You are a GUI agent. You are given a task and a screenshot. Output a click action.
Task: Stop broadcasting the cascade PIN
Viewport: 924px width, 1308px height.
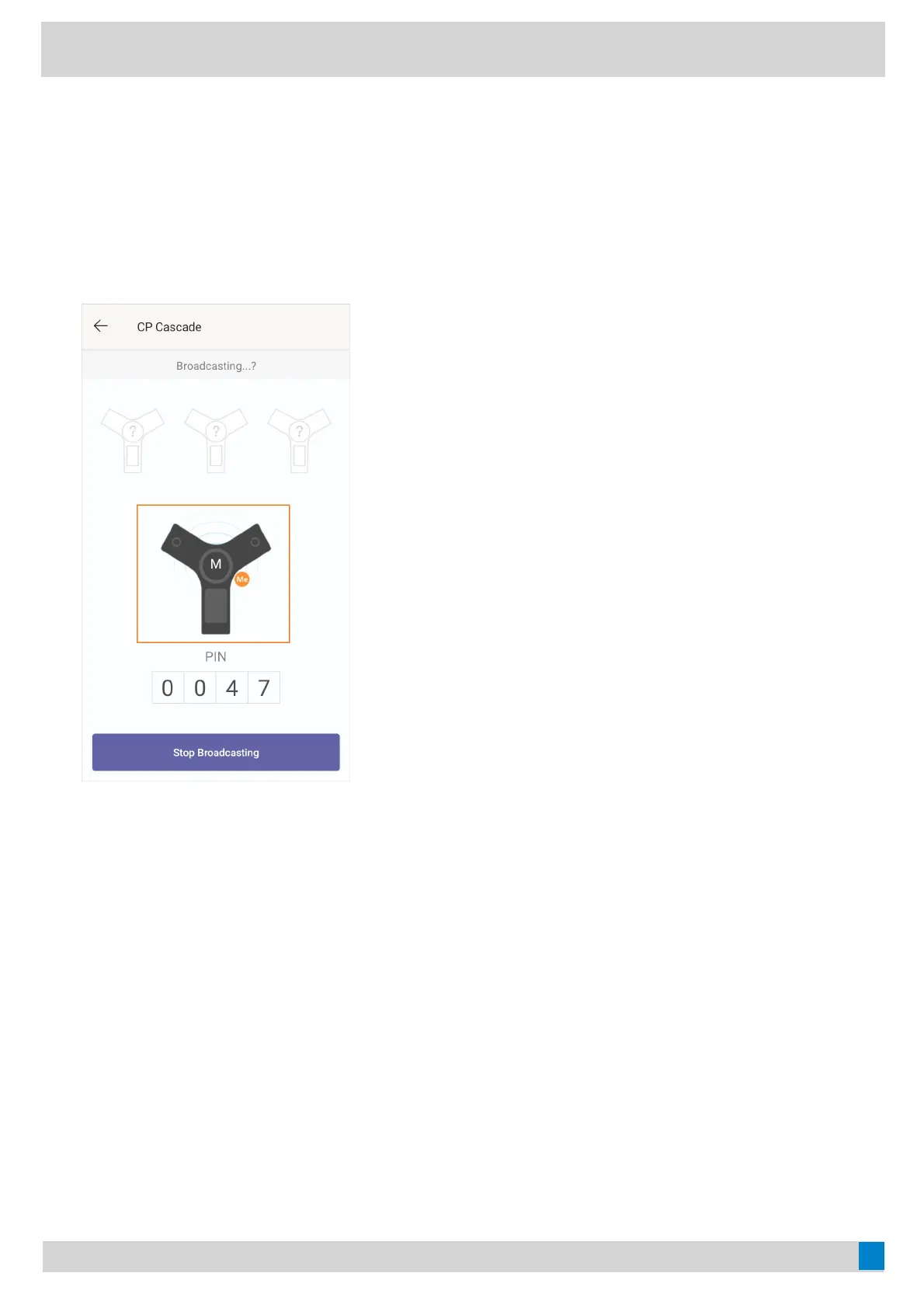tap(216, 753)
